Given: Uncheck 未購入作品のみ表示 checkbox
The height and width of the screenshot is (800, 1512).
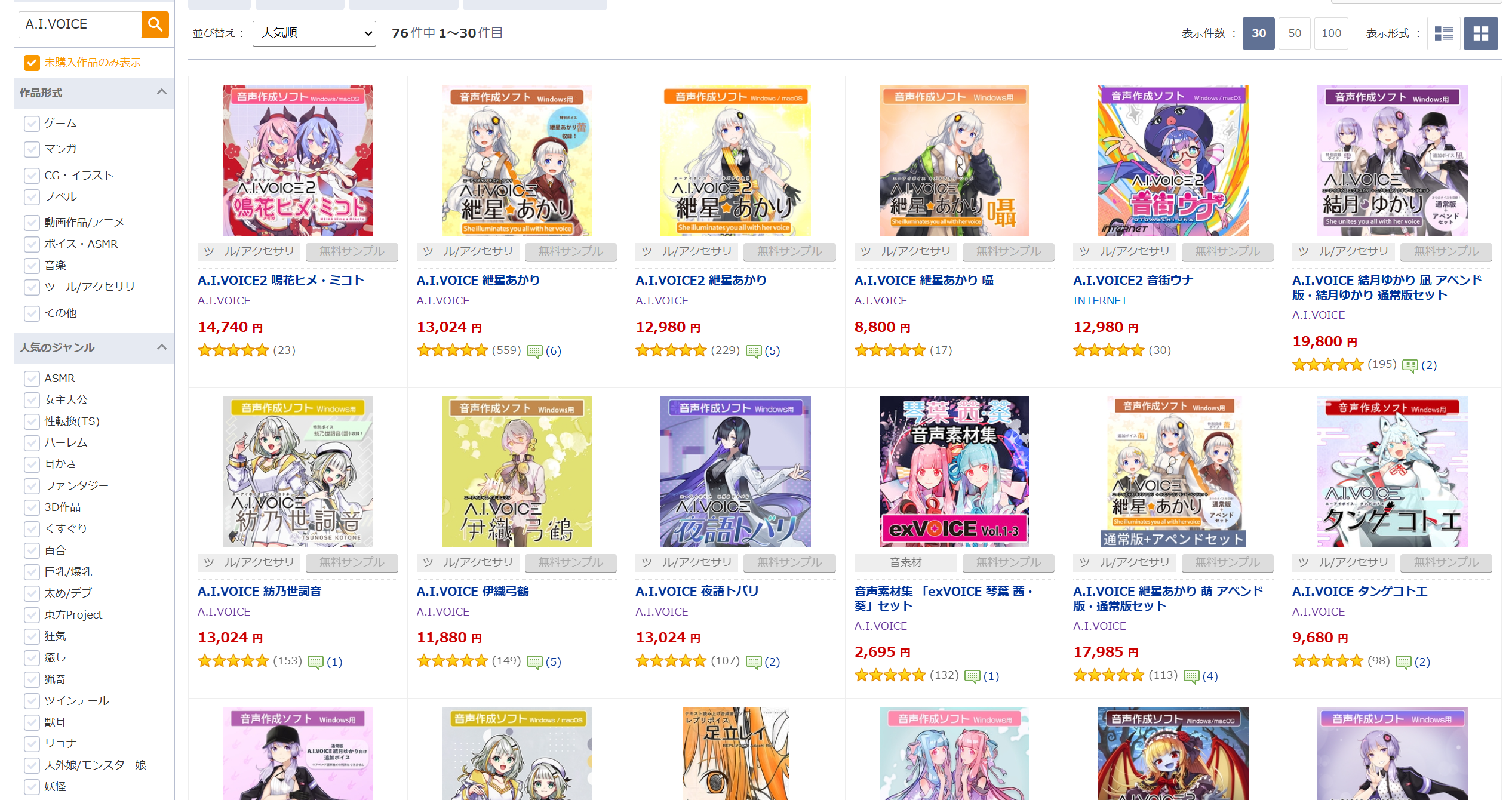Looking at the screenshot, I should point(32,63).
